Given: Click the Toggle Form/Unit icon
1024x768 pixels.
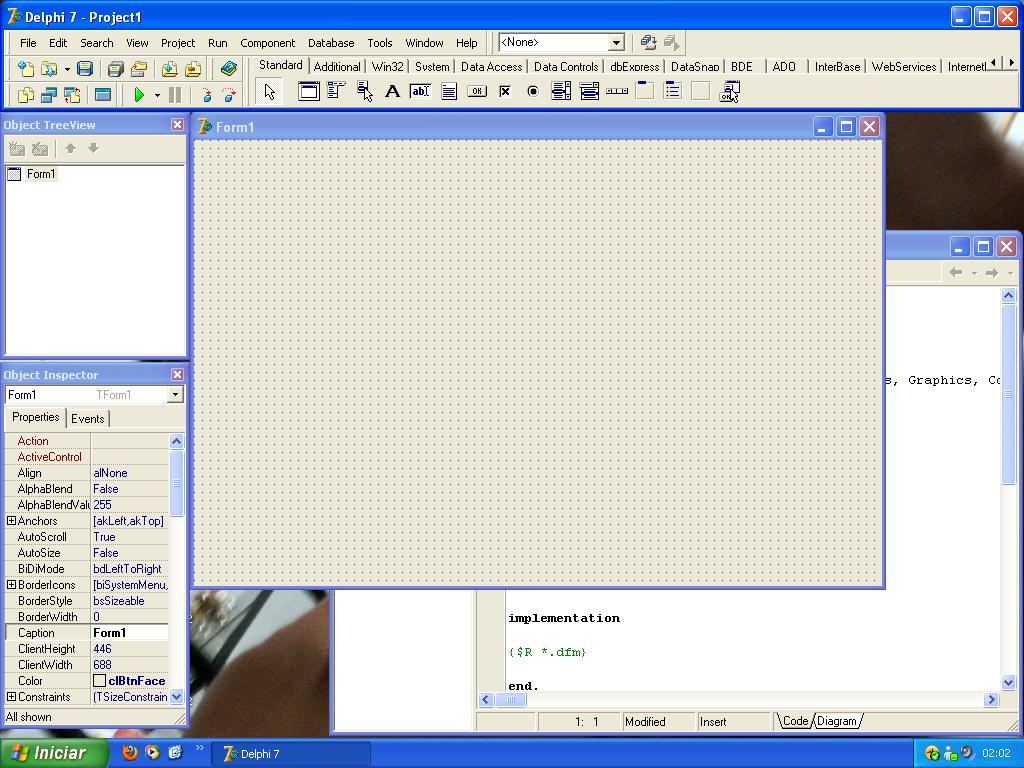Looking at the screenshot, I should [x=72, y=95].
